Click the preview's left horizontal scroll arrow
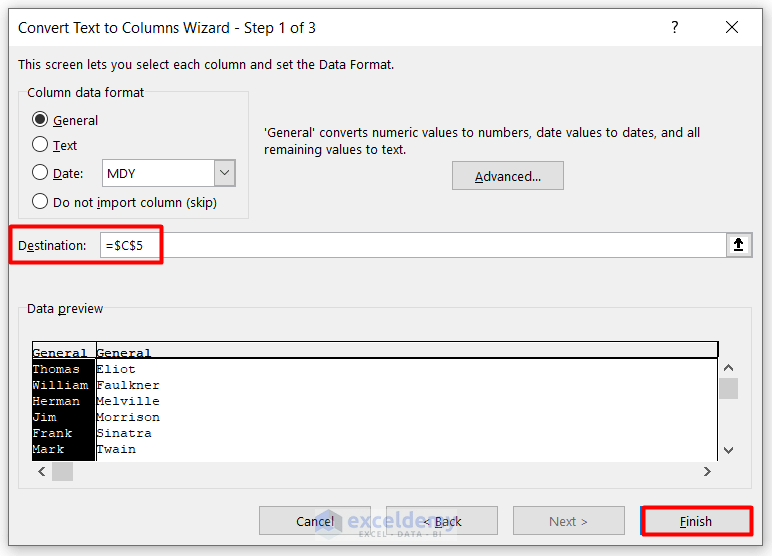 (42, 471)
